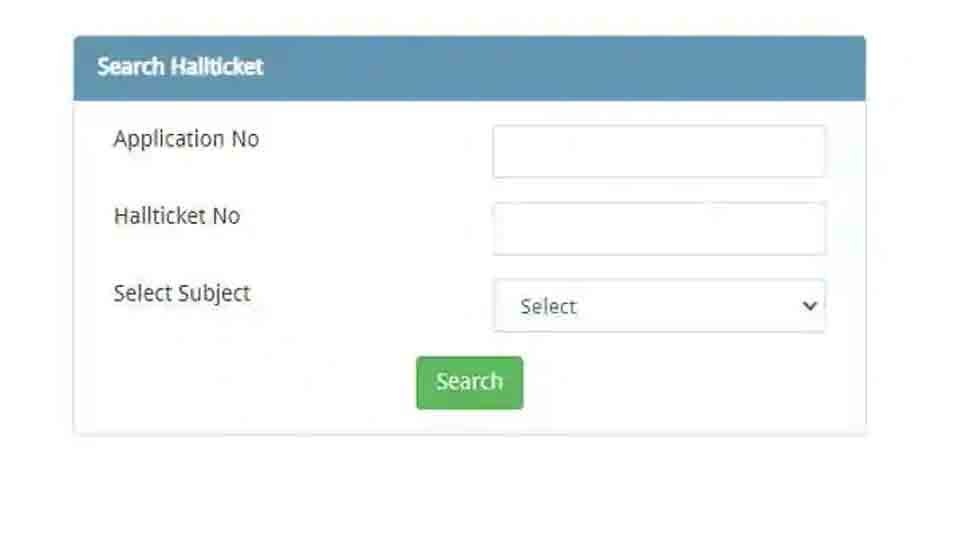Screen dimensions: 970x545
Task: Click the 'Search Halltic­ket' title text
Action: click(x=180, y=67)
